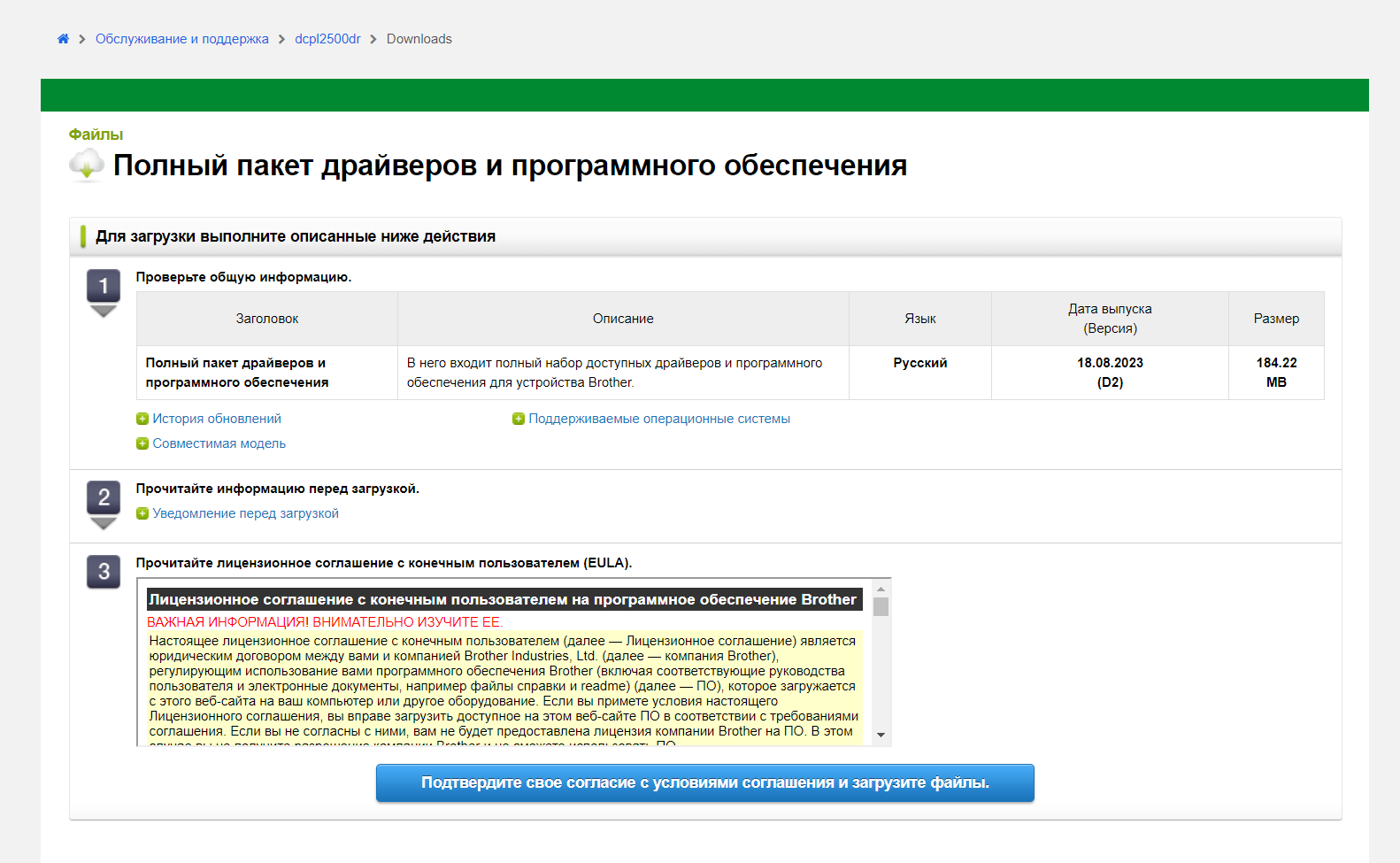Click the EULA scrollbar up arrow
This screenshot has width=1400, height=863.
pos(881,589)
